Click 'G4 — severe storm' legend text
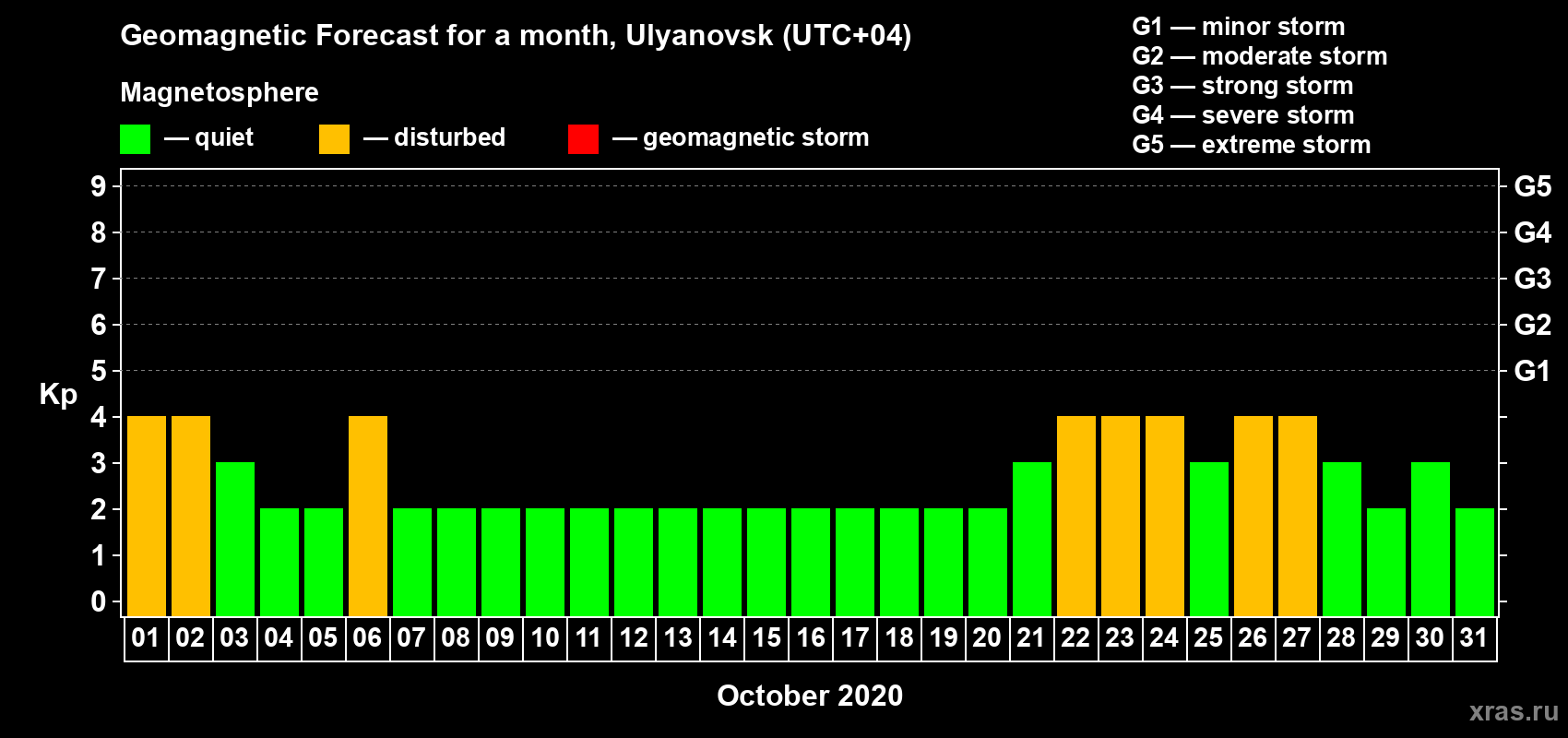The height and width of the screenshot is (738, 1568). pos(1242,115)
